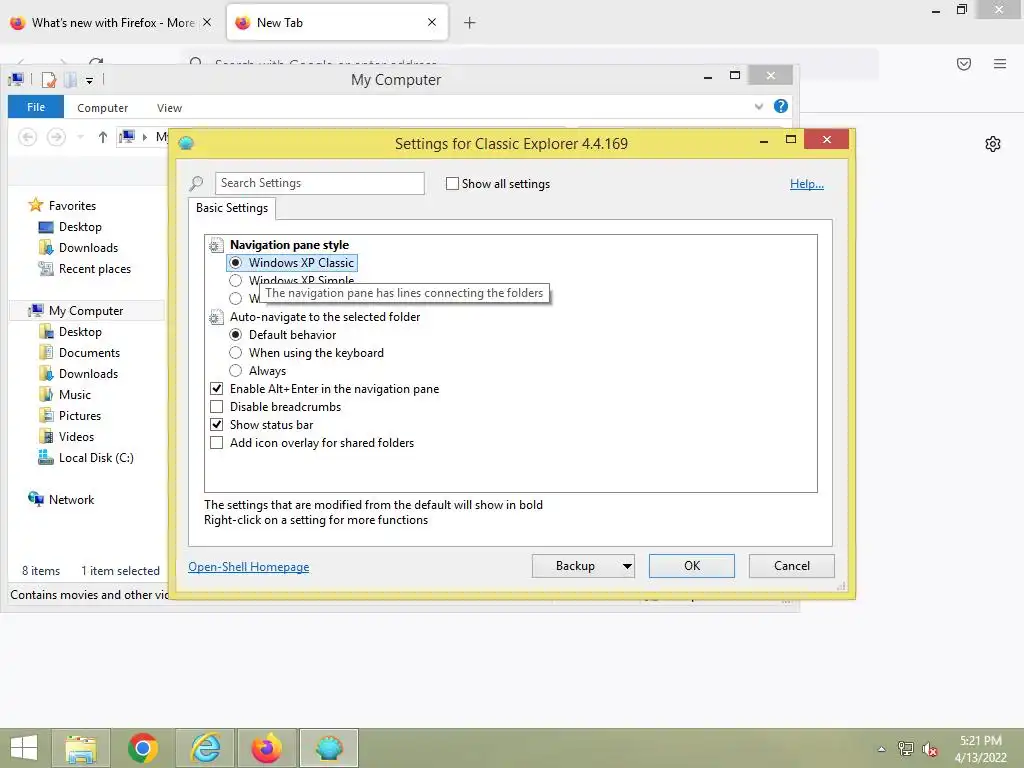The image size is (1024, 768).
Task: Click the Forward arrow in My Computer window
Action: click(56, 137)
